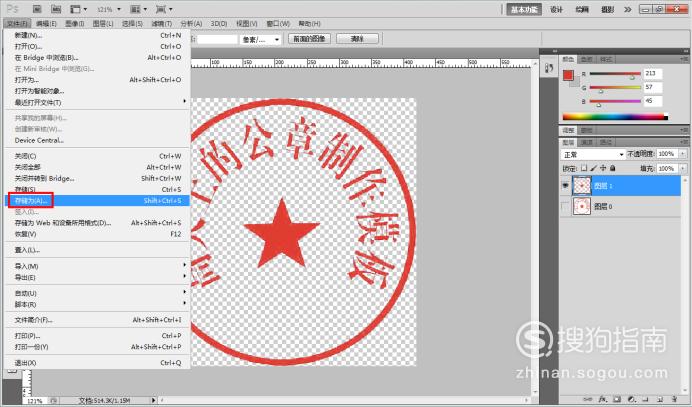Expand the 导出(E) submenu
The image size is (692, 407).
coord(99,277)
